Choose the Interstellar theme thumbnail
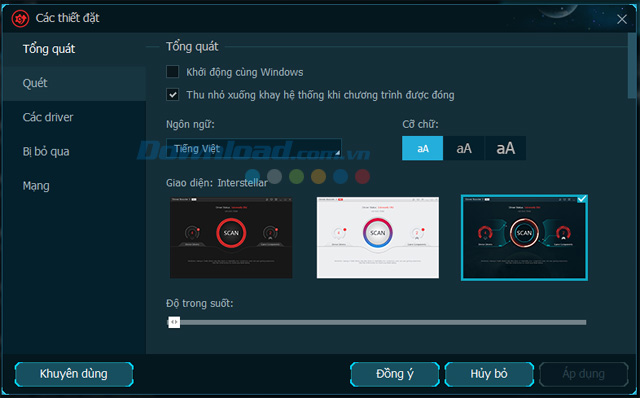The image size is (640, 398). point(524,238)
